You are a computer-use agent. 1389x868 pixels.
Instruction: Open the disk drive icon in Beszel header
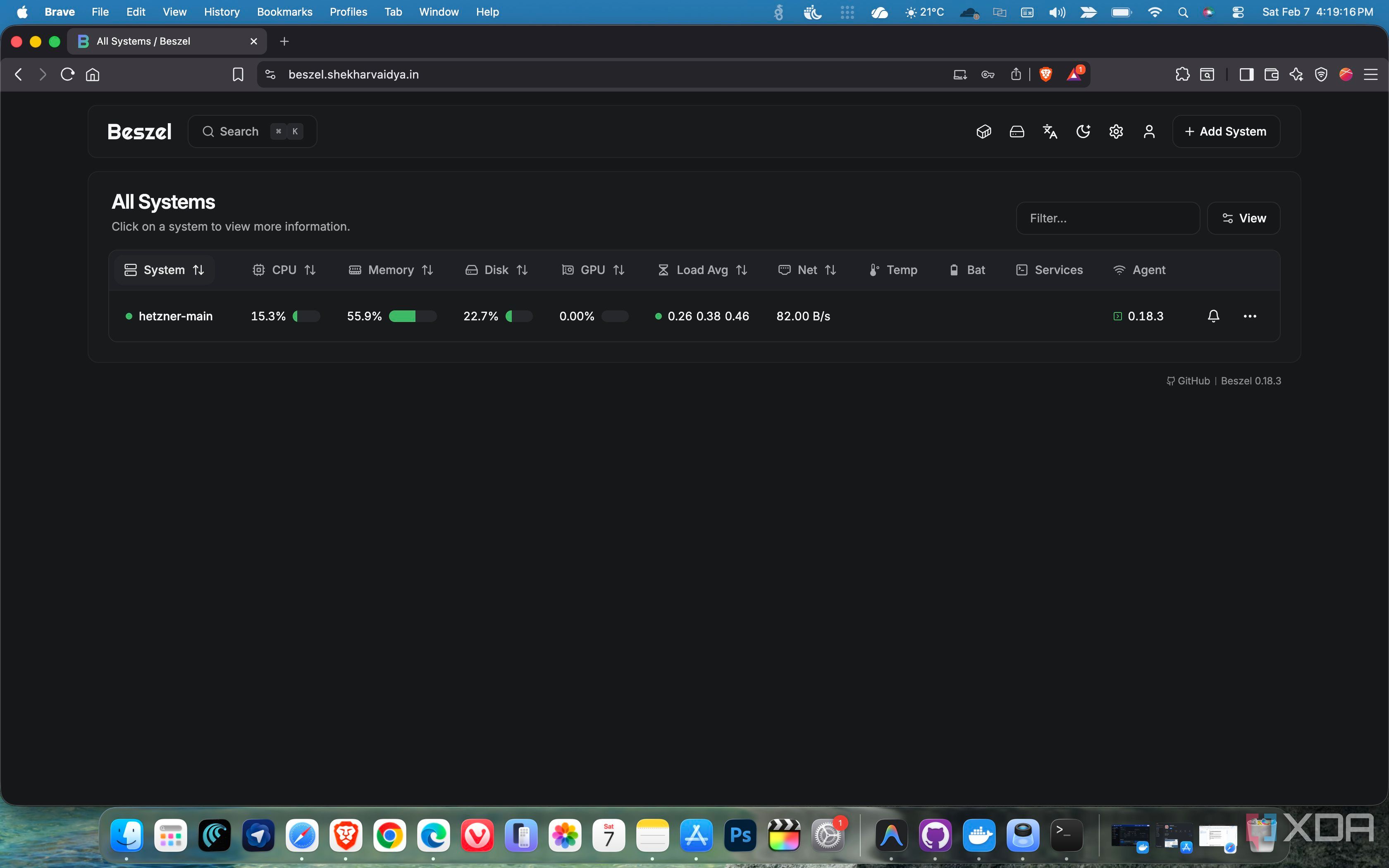click(x=1017, y=131)
